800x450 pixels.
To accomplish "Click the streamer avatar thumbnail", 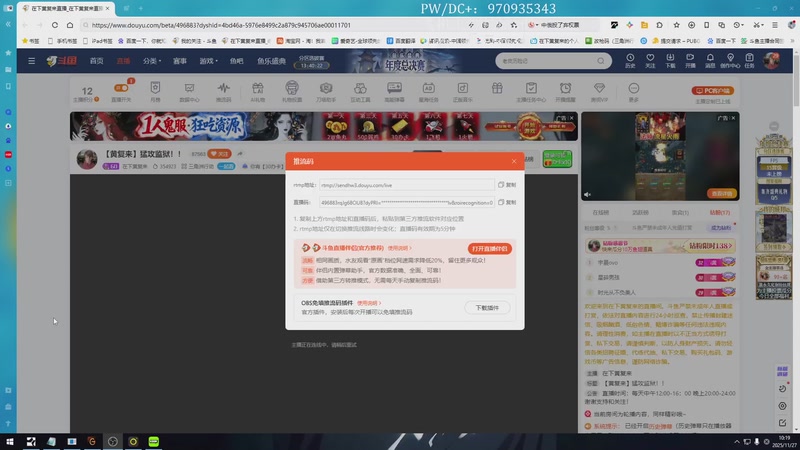I will click(x=87, y=159).
